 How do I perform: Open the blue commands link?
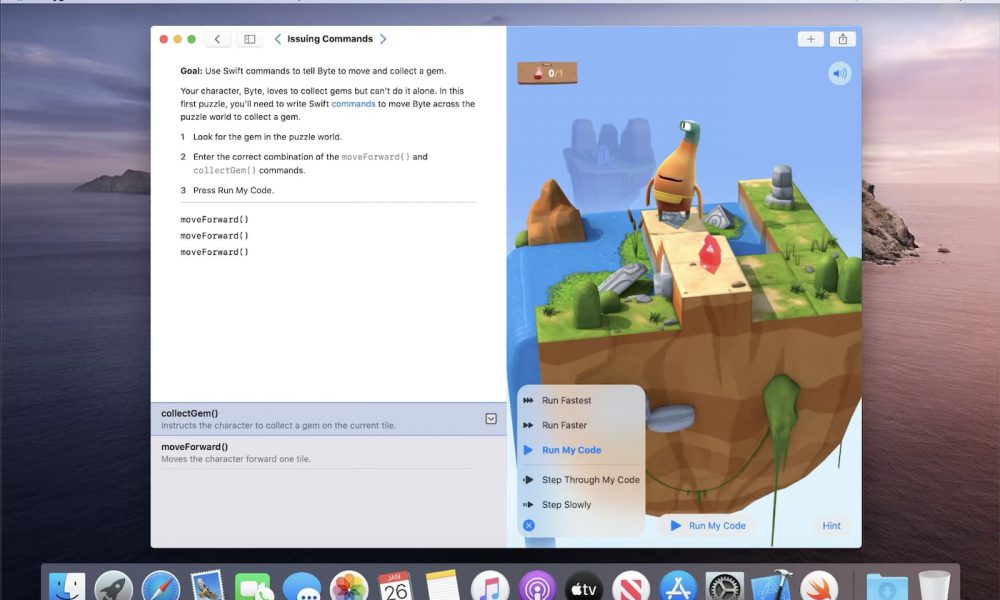point(353,104)
